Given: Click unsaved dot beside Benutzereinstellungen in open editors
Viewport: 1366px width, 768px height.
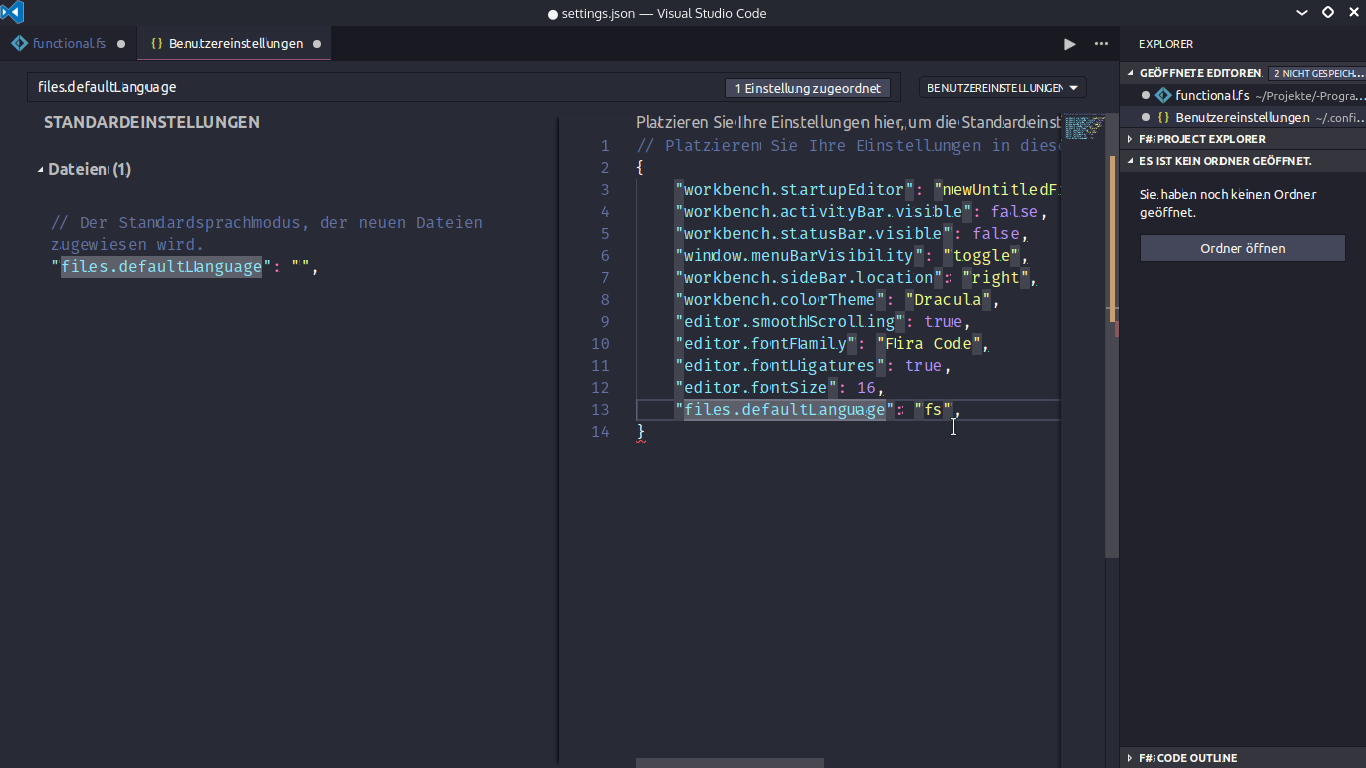Looking at the screenshot, I should click(1146, 118).
